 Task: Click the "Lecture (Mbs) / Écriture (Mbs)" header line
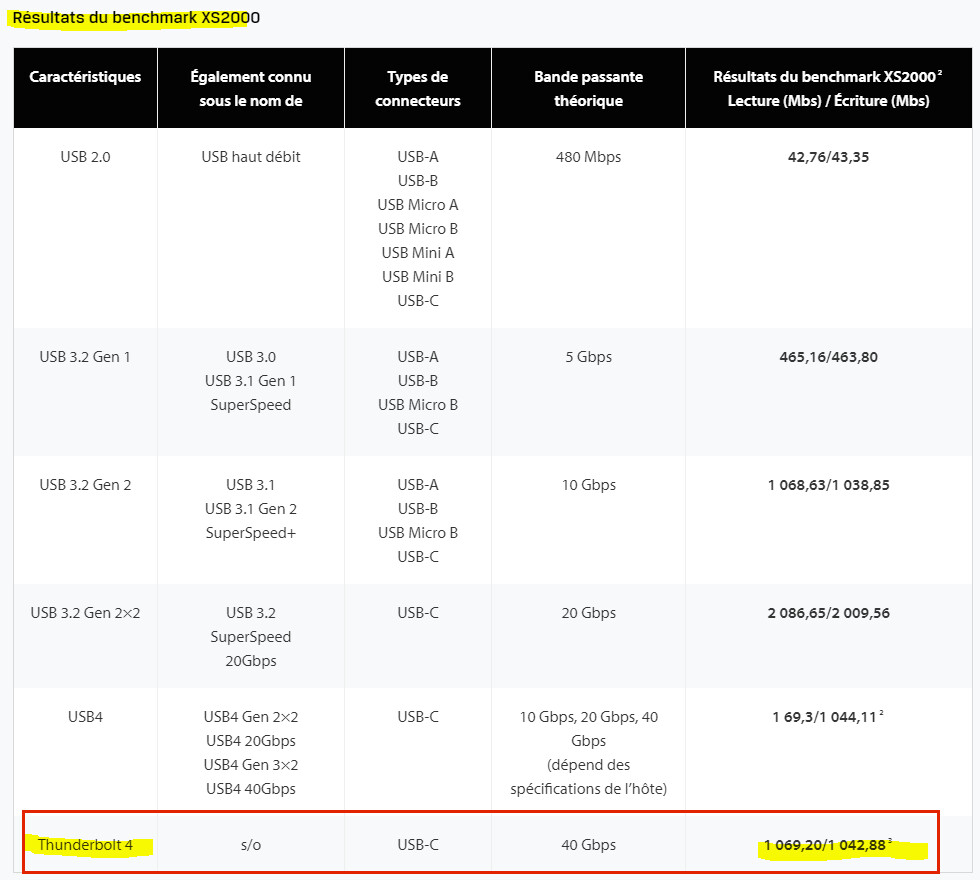coord(828,101)
